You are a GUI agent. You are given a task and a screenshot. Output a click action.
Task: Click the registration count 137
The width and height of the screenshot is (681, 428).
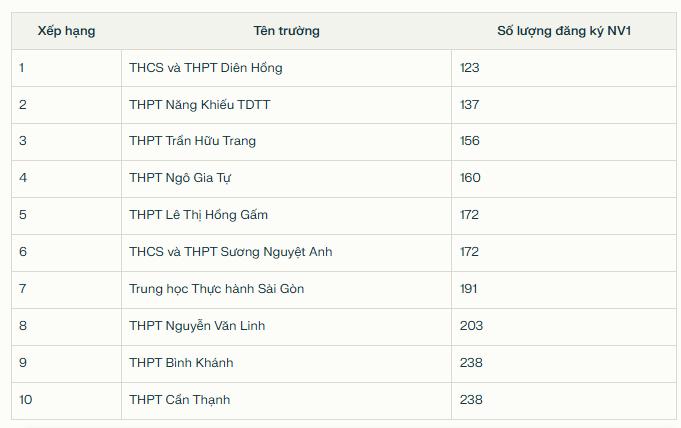469,105
